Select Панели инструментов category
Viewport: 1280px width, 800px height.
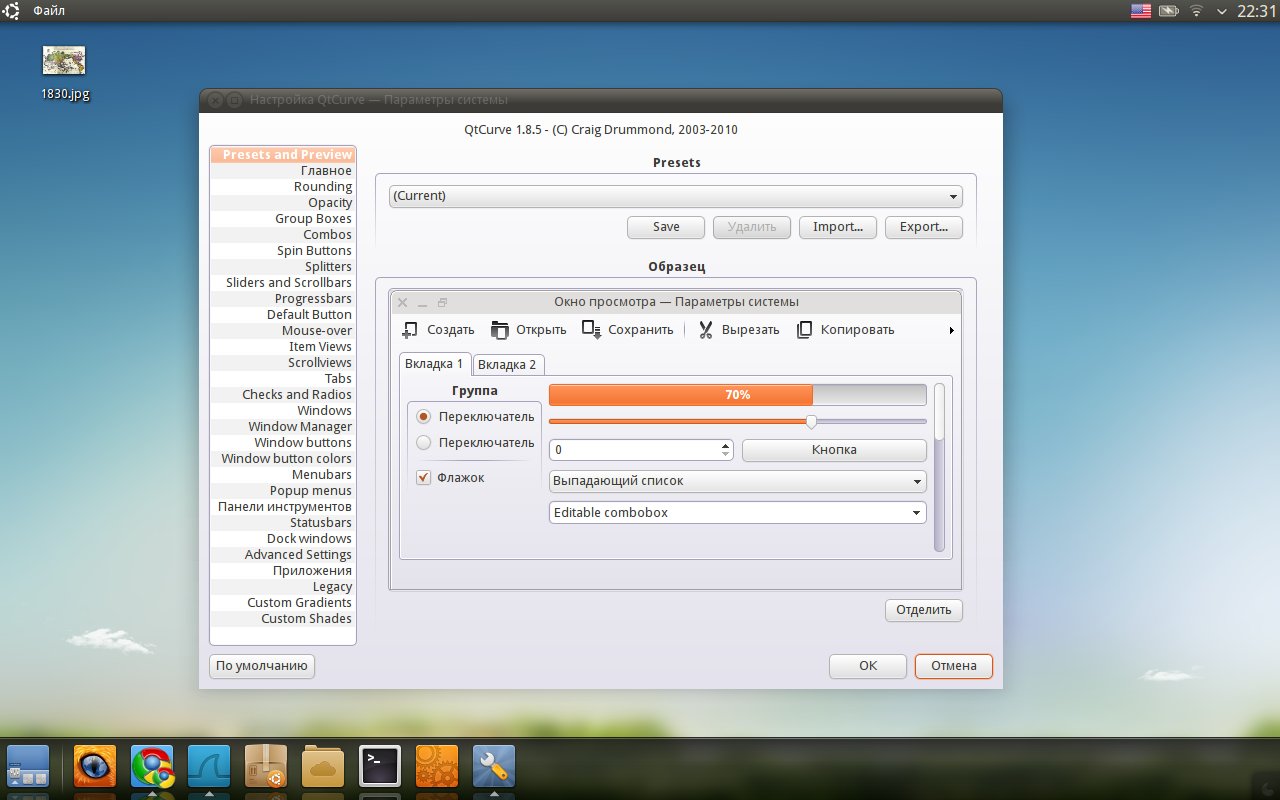click(283, 507)
